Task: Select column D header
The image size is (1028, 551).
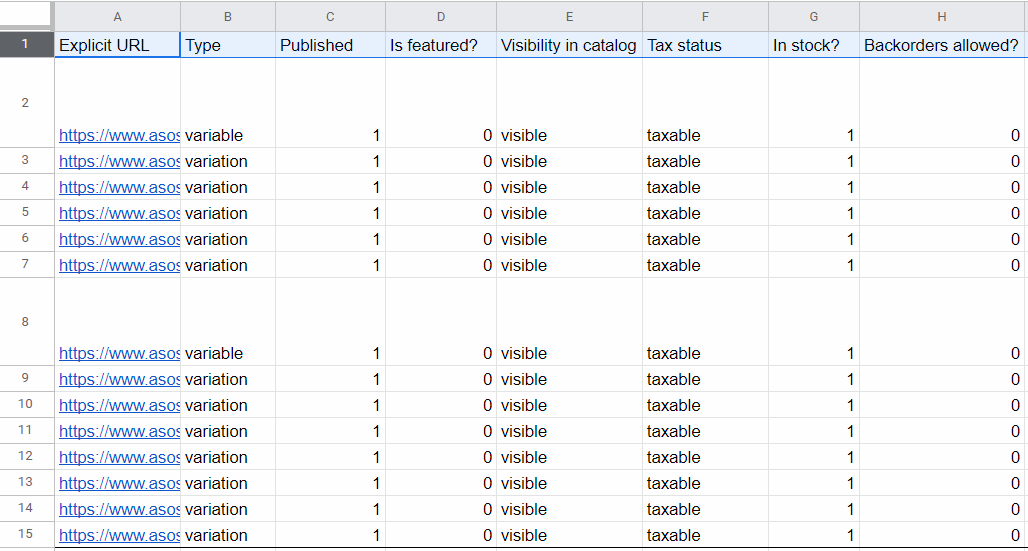Action: click(441, 16)
